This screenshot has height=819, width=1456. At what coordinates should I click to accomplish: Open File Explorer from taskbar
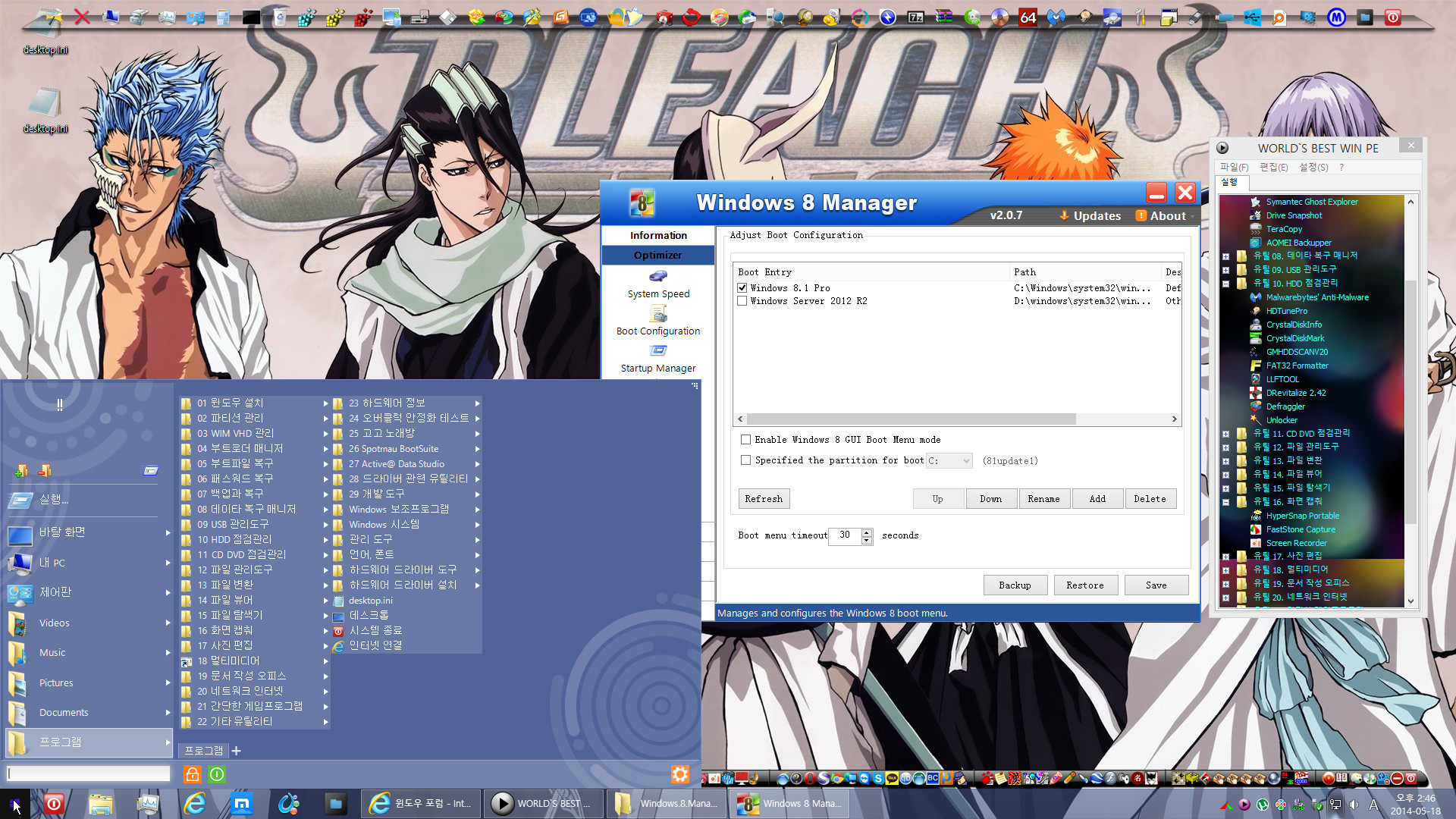pyautogui.click(x=100, y=804)
